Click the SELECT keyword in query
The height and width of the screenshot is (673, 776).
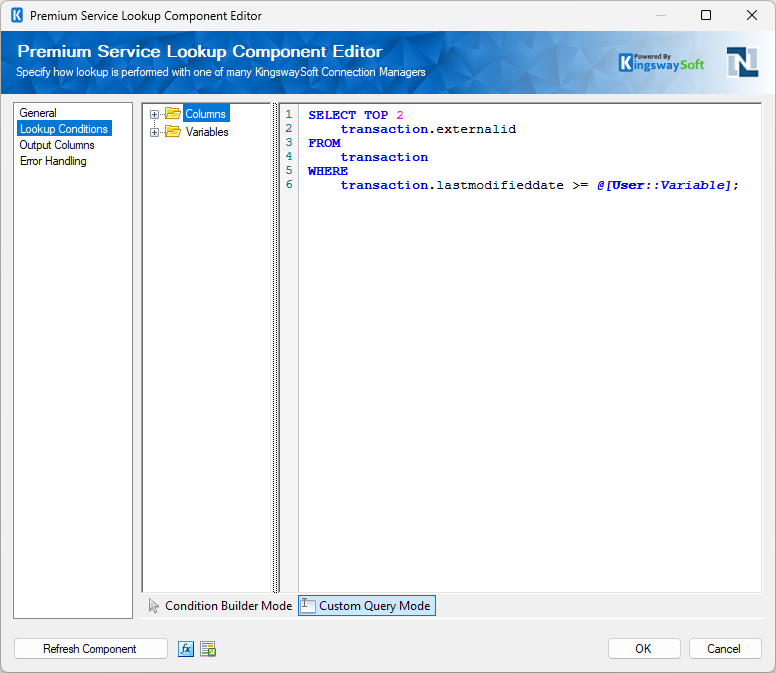click(x=332, y=115)
